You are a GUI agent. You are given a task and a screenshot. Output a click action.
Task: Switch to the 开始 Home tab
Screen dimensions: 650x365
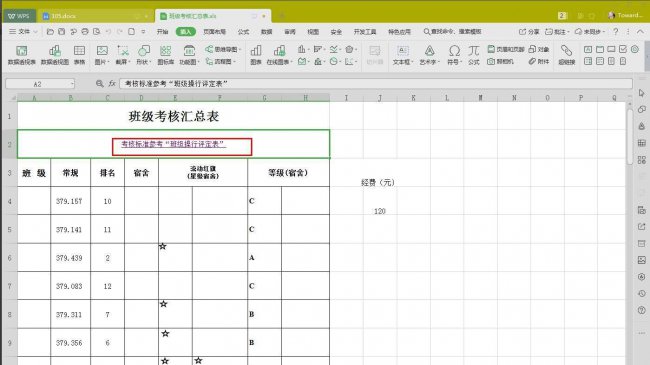162,32
